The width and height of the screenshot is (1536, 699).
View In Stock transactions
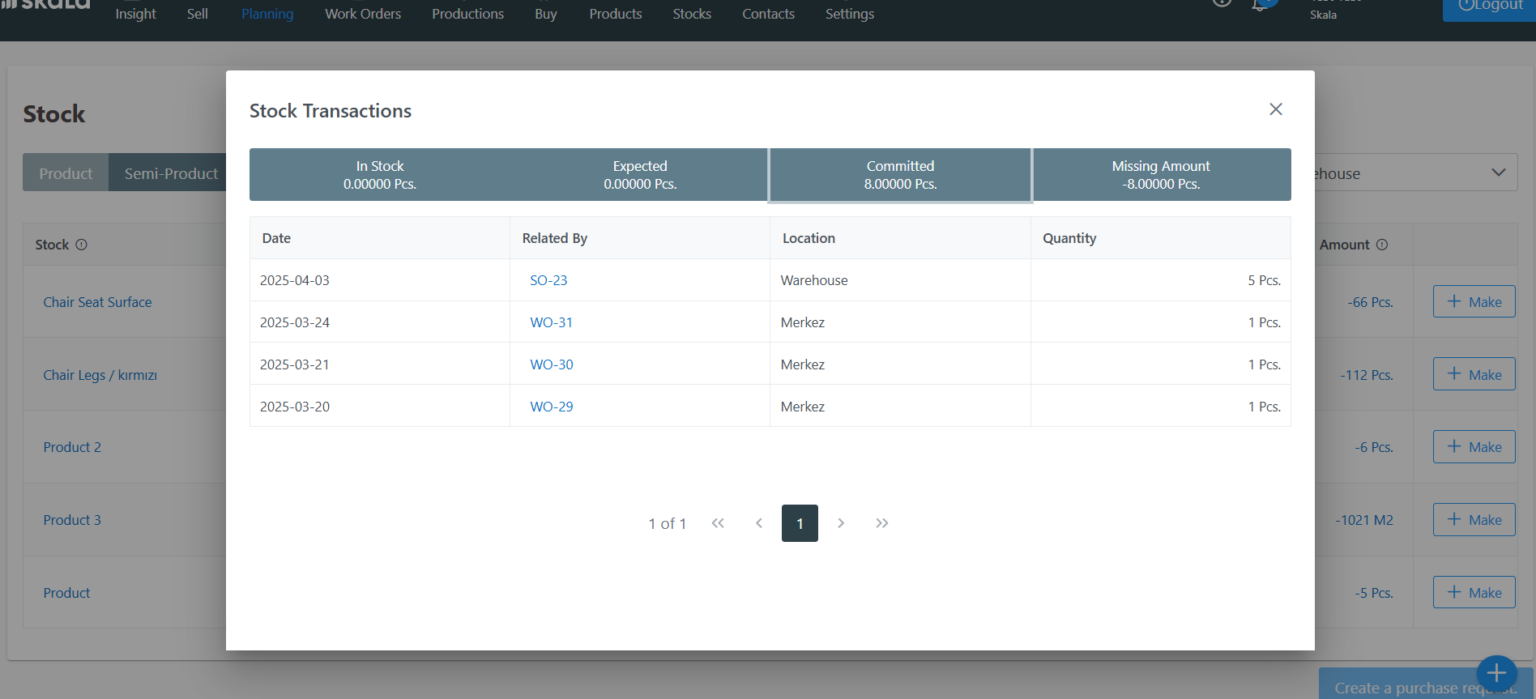click(x=380, y=174)
